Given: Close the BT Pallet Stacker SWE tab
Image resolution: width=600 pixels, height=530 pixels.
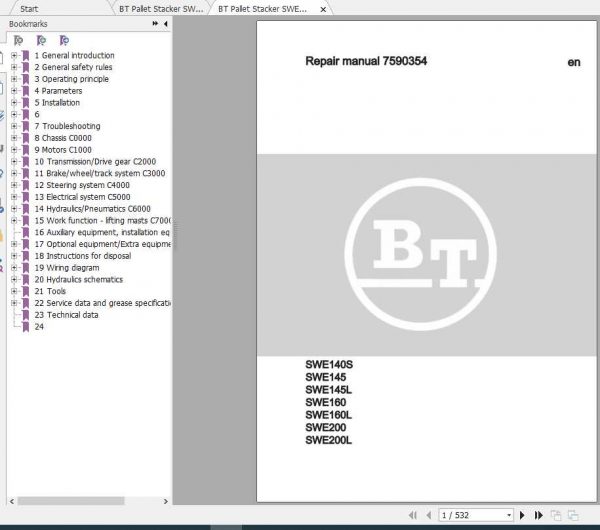Looking at the screenshot, I should pos(323,9).
